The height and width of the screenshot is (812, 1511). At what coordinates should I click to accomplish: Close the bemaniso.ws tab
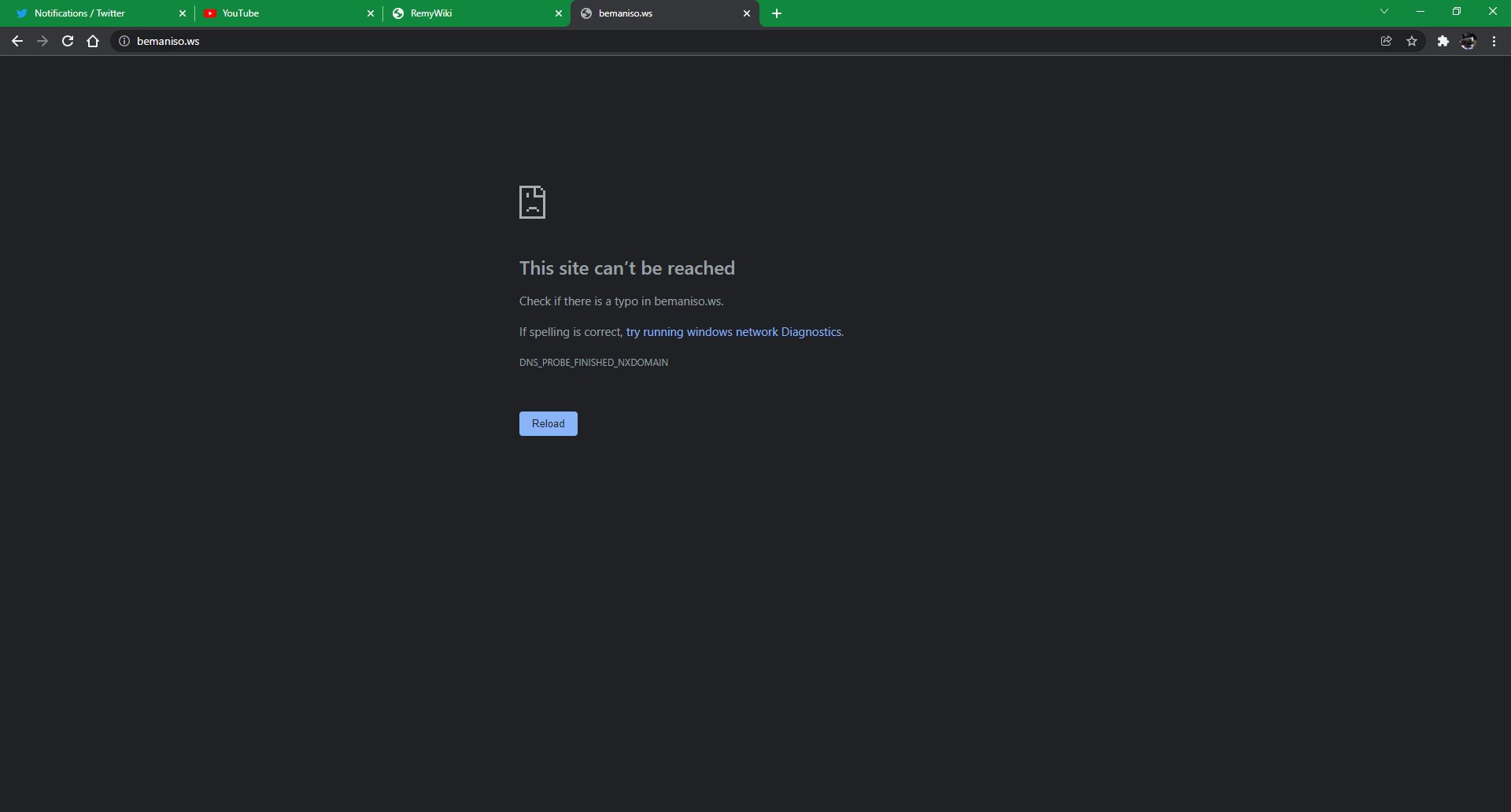[x=747, y=13]
